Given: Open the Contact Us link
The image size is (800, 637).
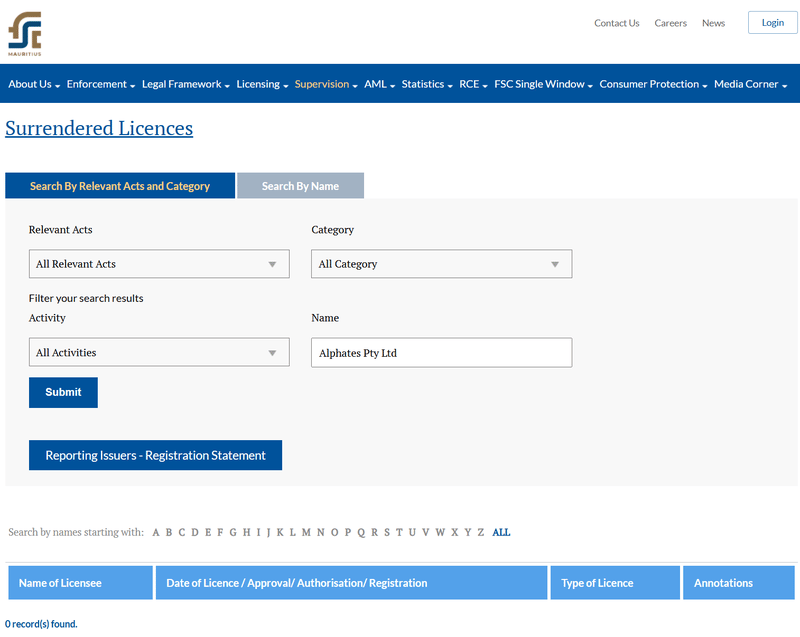Looking at the screenshot, I should pos(616,23).
